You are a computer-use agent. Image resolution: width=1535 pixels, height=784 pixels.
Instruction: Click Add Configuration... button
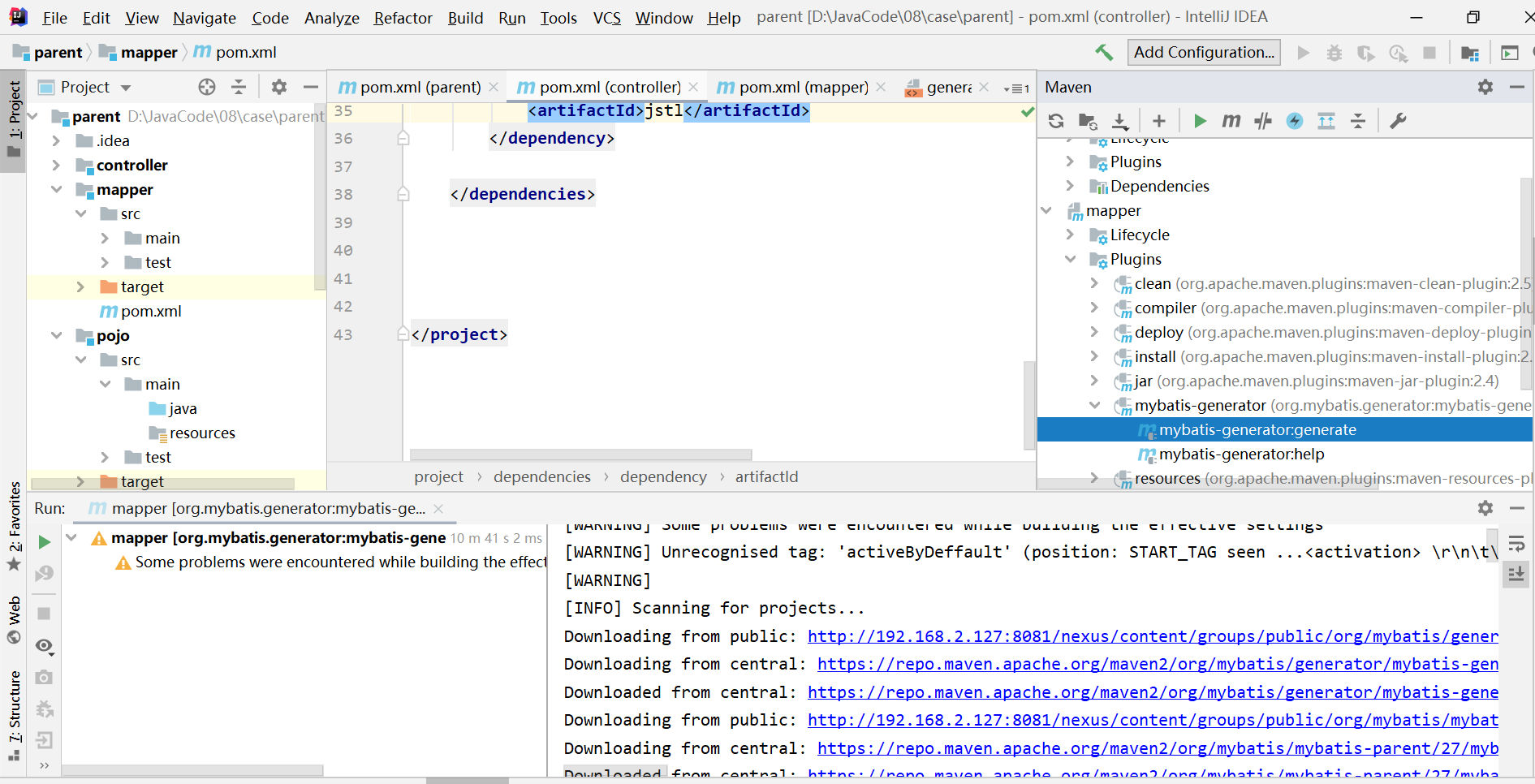point(1204,52)
